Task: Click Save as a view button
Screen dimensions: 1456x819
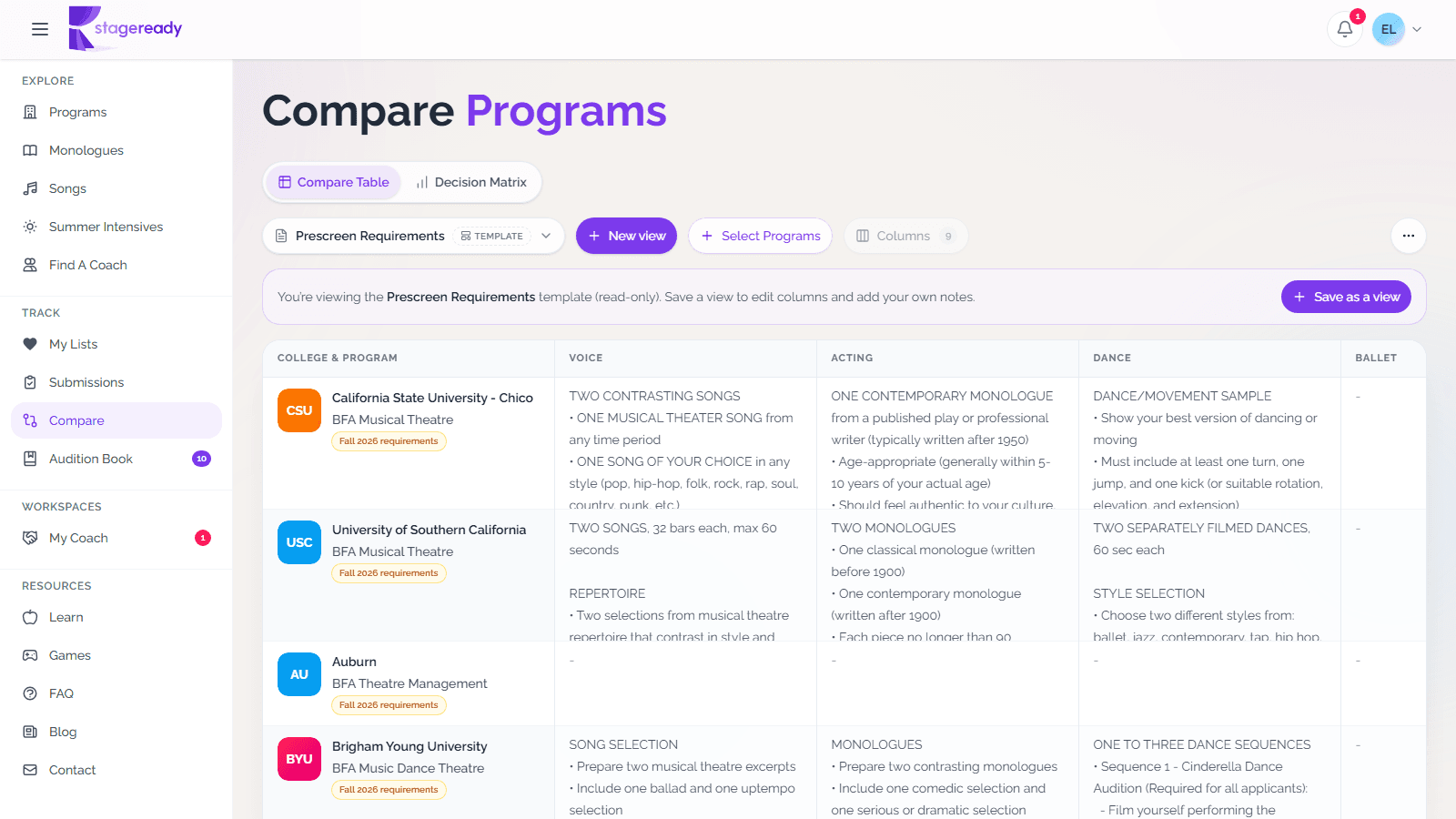Action: [1346, 297]
